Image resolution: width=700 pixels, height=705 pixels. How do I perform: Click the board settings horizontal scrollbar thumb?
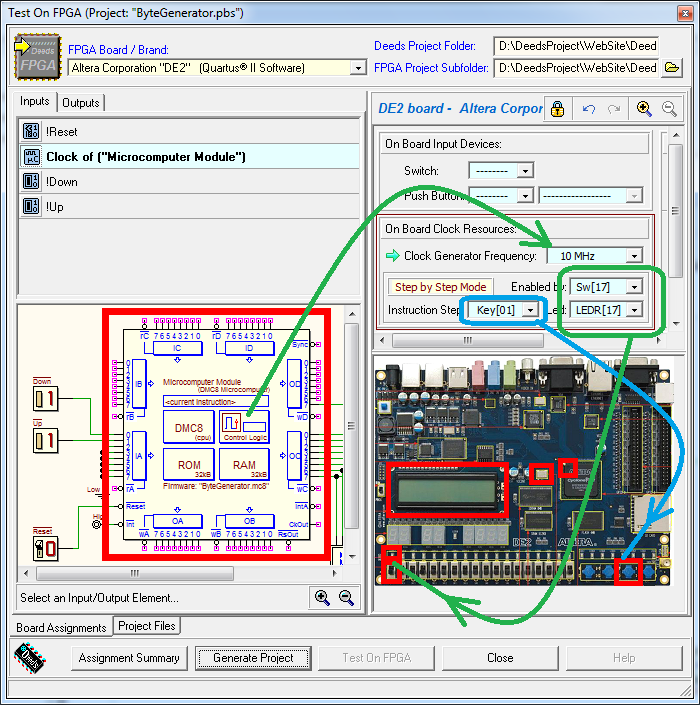[468, 340]
